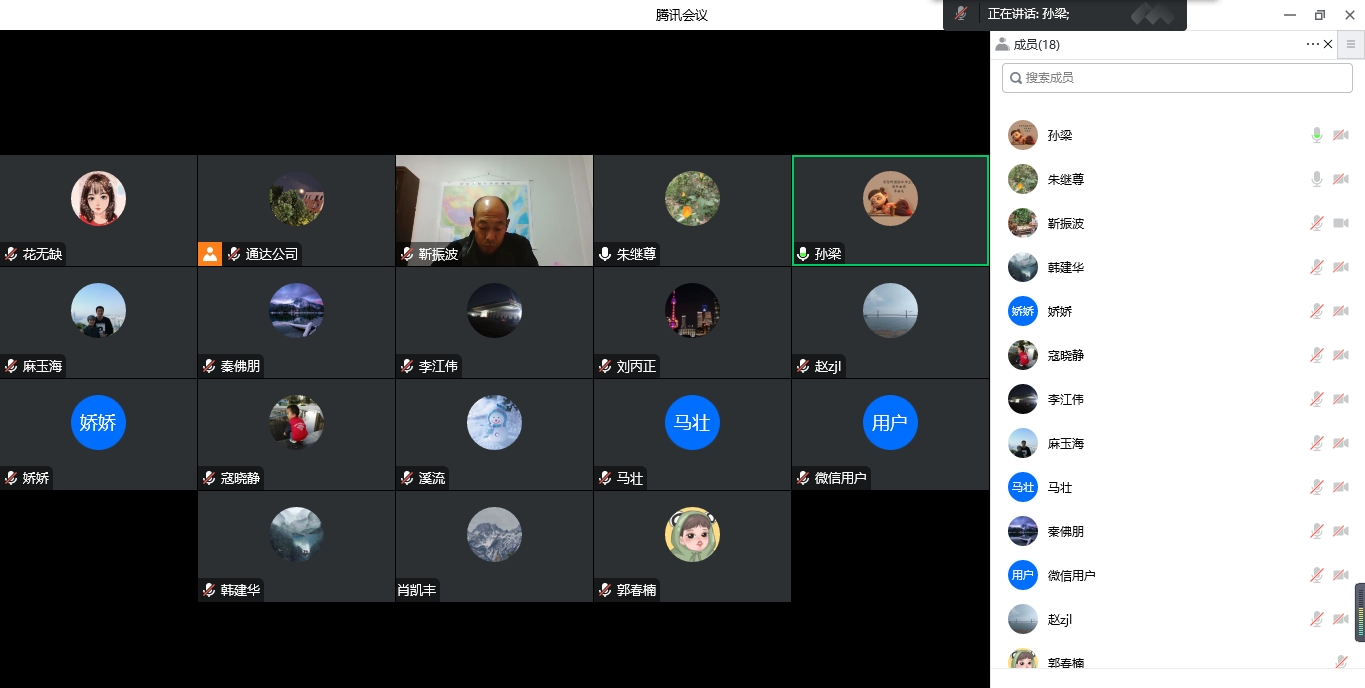The width and height of the screenshot is (1365, 688).
Task: Click the name 靳振波 in the member list
Action: (x=1066, y=223)
